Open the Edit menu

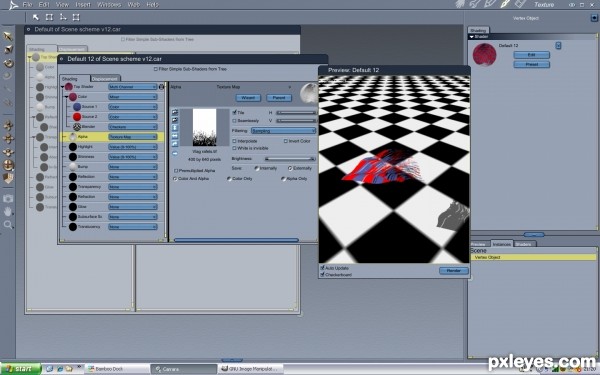(x=44, y=5)
